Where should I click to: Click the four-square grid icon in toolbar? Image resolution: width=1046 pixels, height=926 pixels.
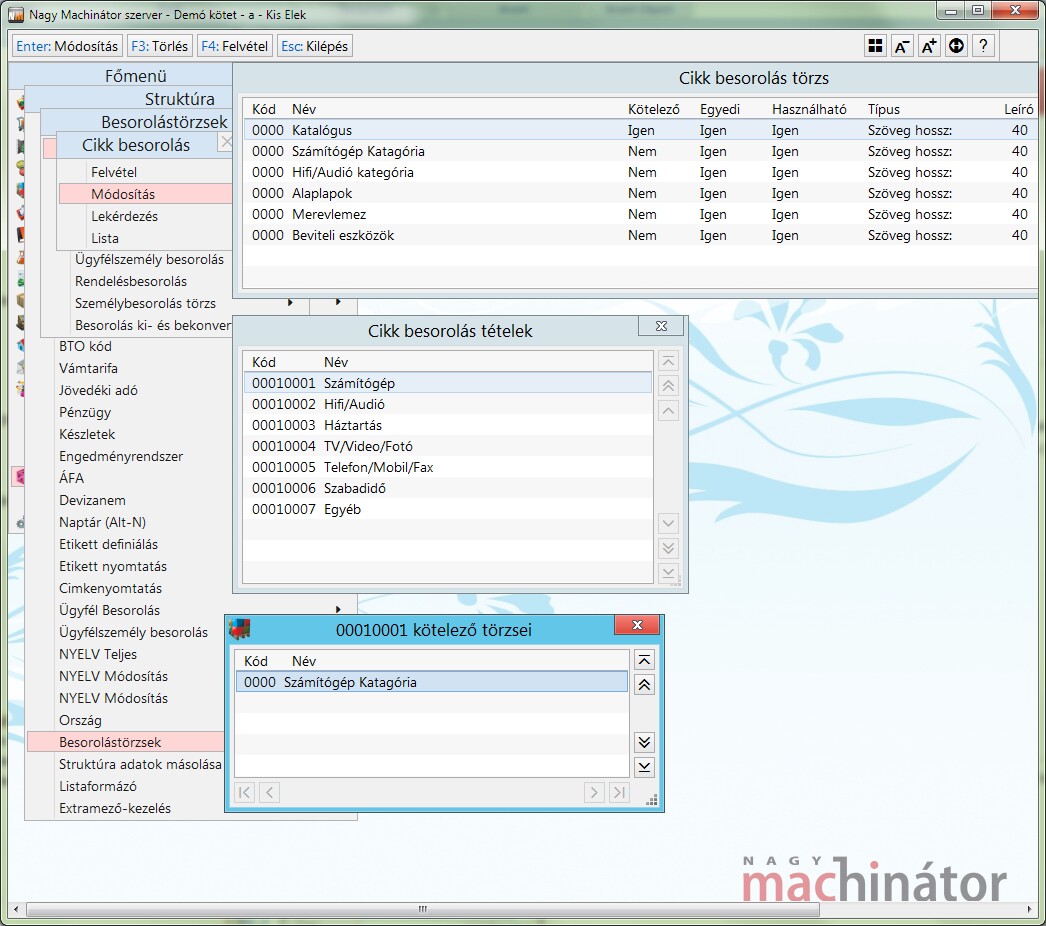coord(875,46)
